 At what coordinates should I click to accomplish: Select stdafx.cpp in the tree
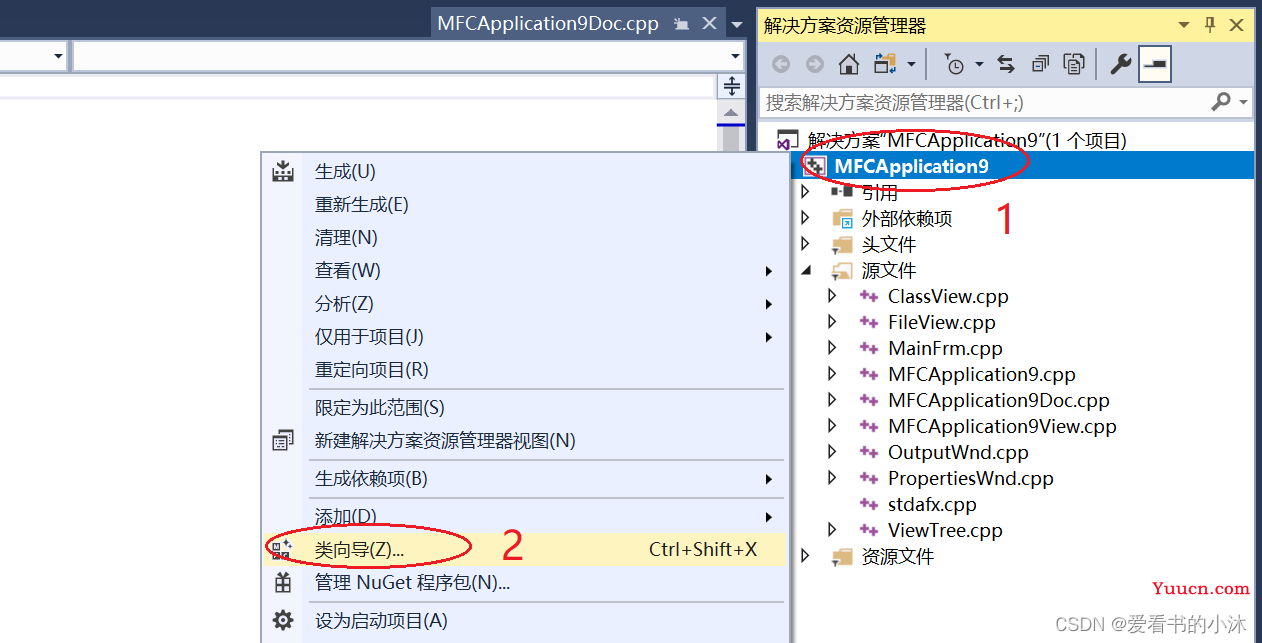pos(932,504)
